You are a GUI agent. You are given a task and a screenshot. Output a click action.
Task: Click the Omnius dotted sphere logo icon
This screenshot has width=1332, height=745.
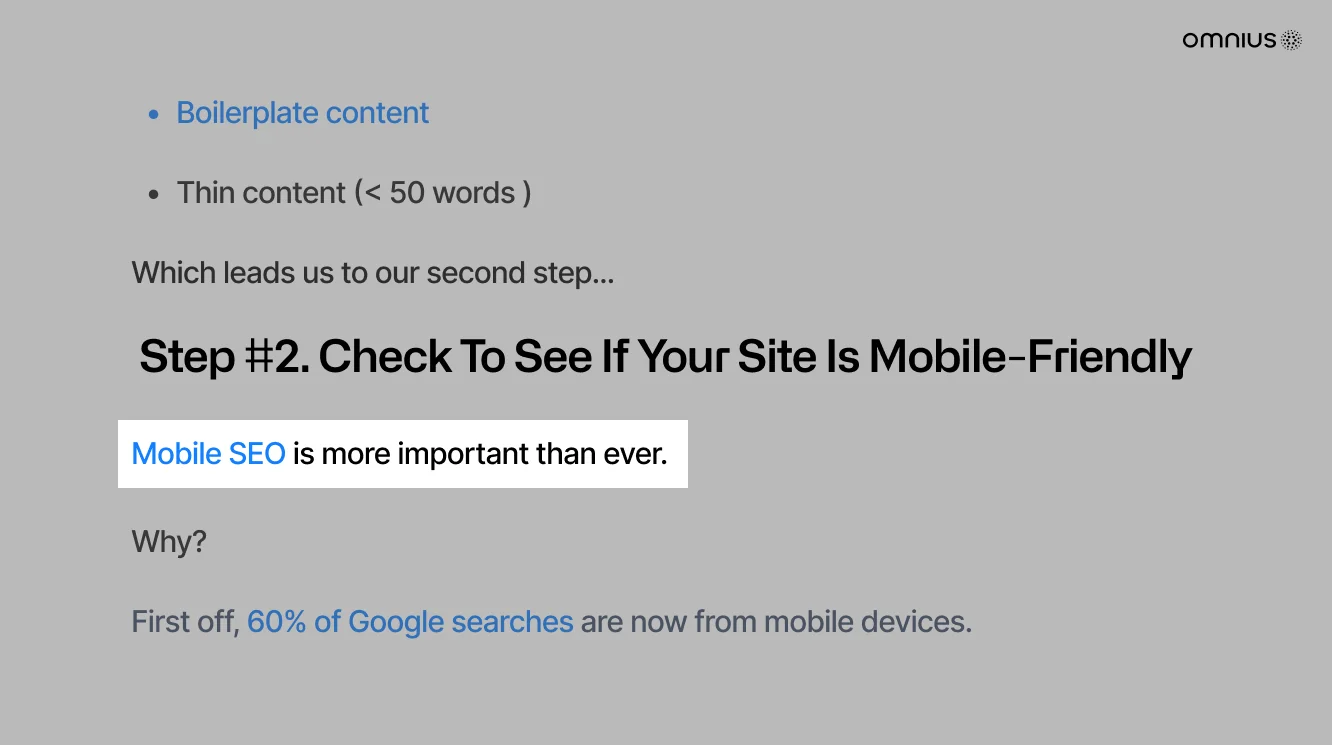1292,40
